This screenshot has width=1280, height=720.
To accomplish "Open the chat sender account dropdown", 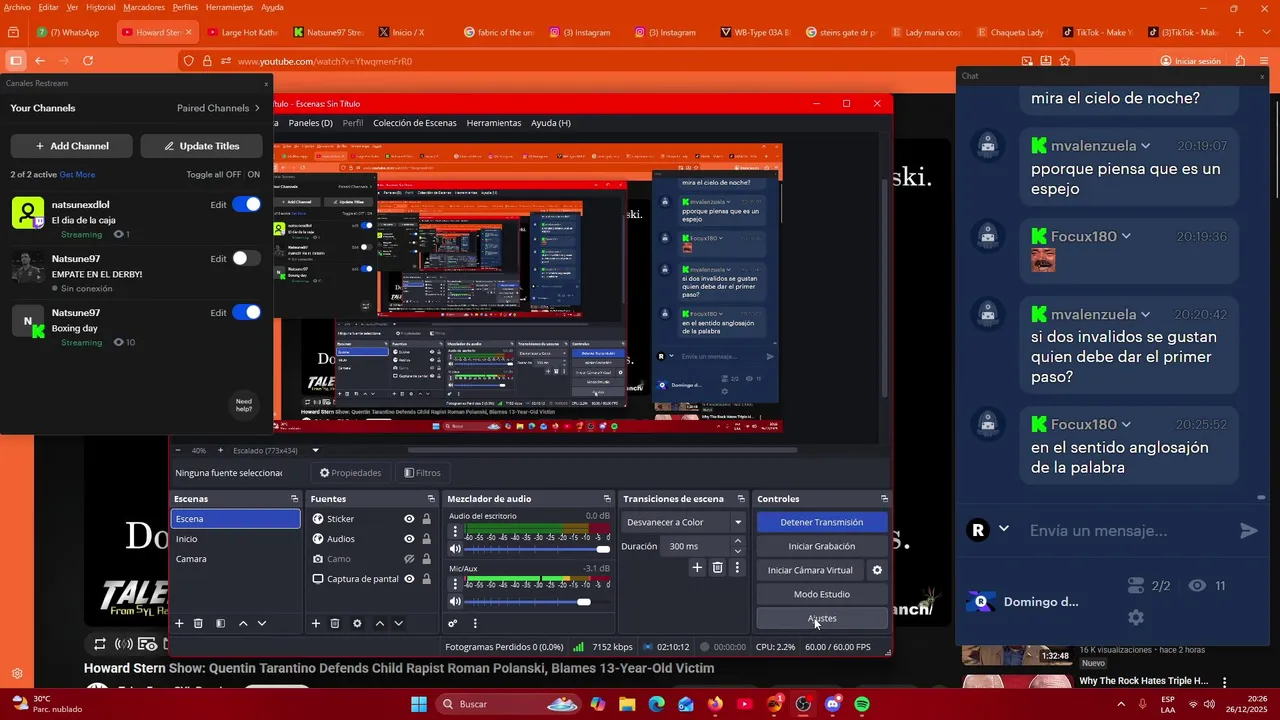I will click(x=1004, y=529).
